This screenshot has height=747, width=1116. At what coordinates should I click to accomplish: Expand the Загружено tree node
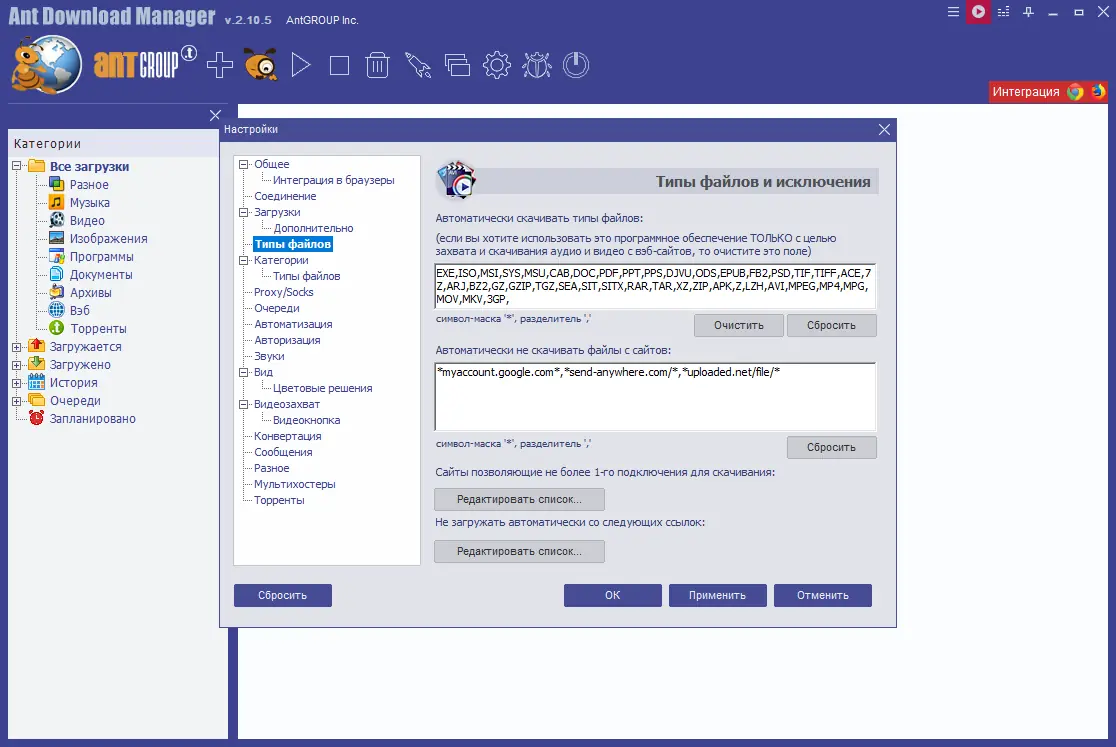(x=16, y=364)
